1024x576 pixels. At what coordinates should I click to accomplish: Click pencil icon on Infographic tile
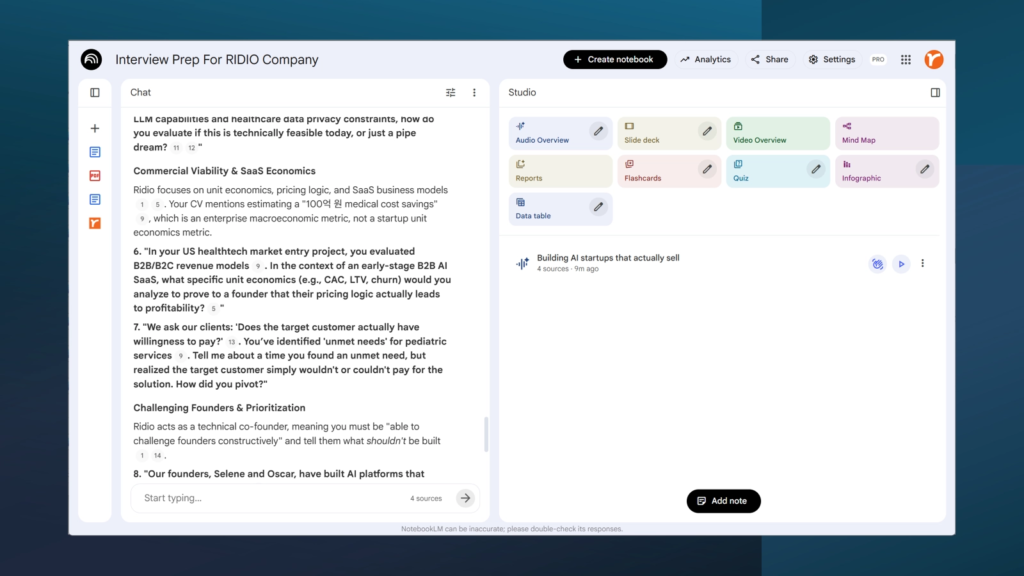(x=925, y=169)
